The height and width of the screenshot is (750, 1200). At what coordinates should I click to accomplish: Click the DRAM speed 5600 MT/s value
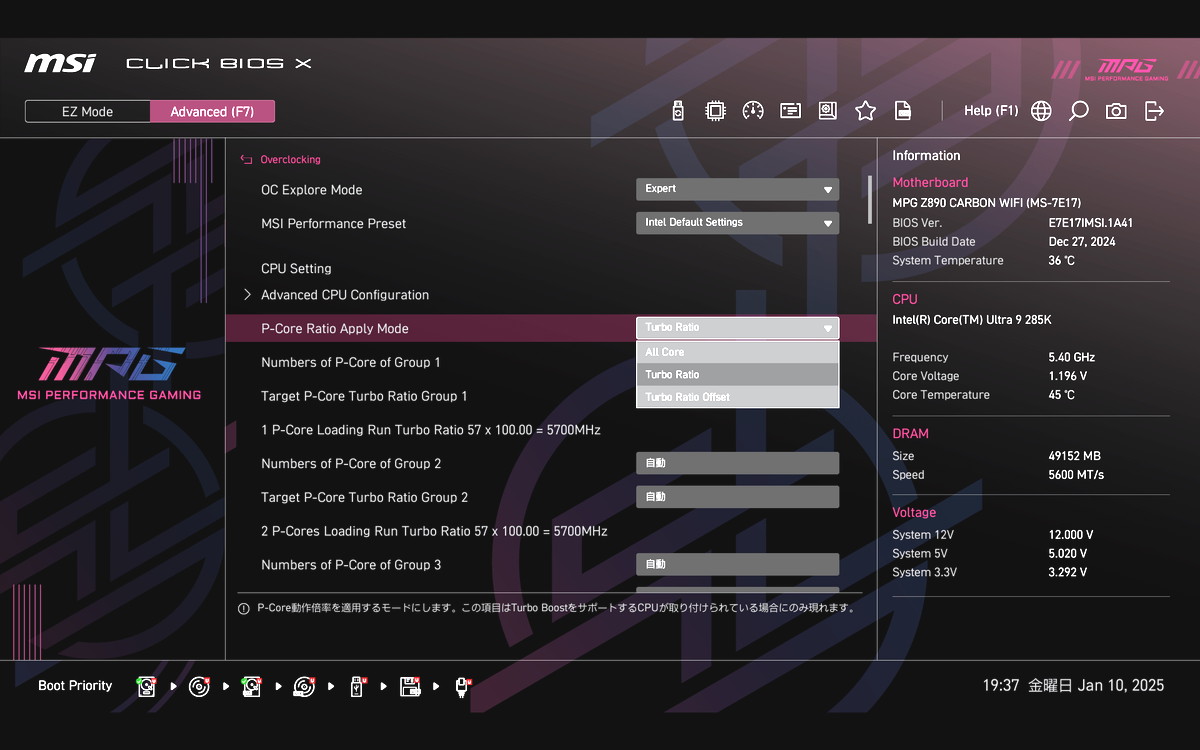1076,475
